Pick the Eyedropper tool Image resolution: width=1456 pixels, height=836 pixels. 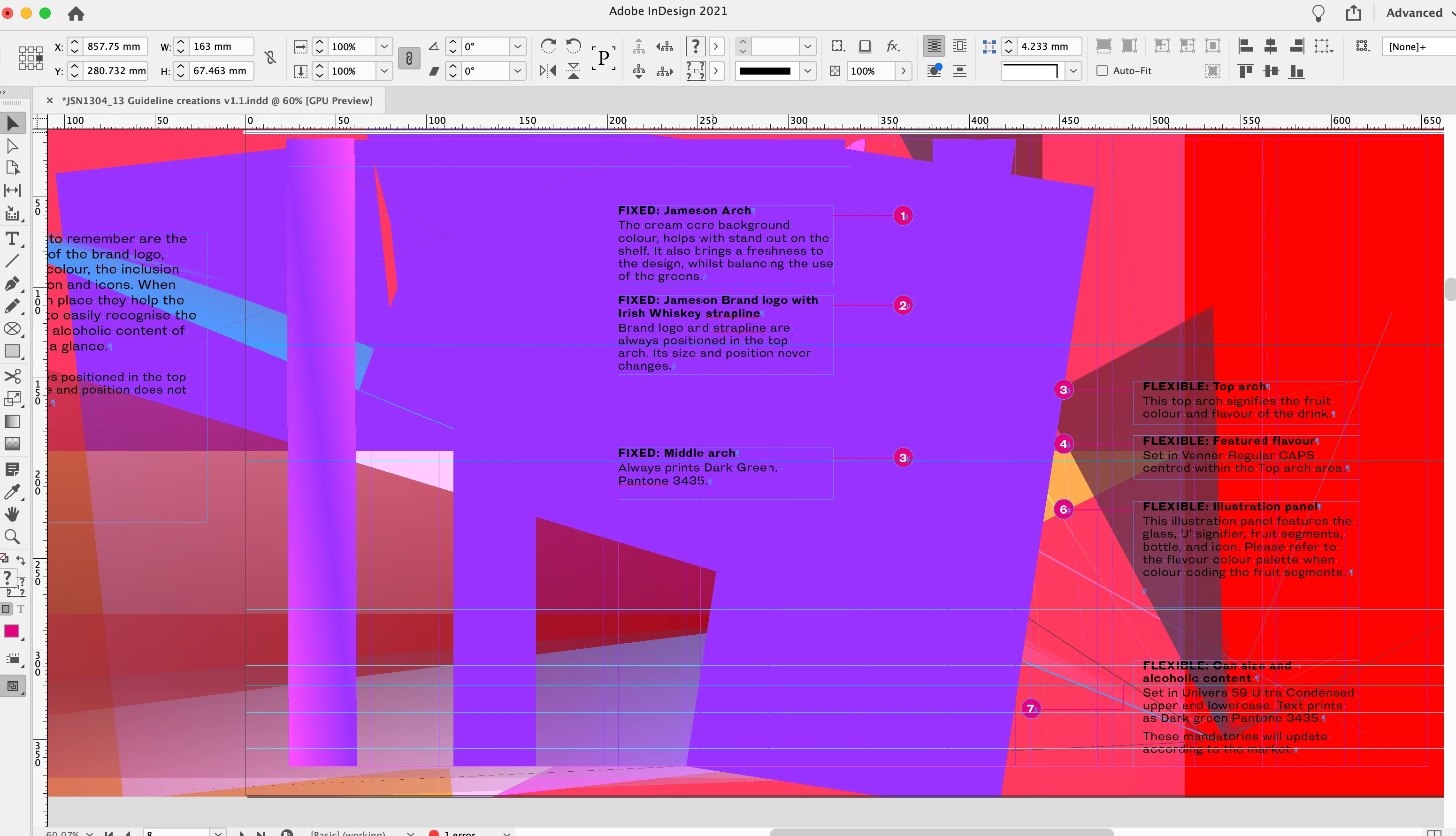point(12,492)
